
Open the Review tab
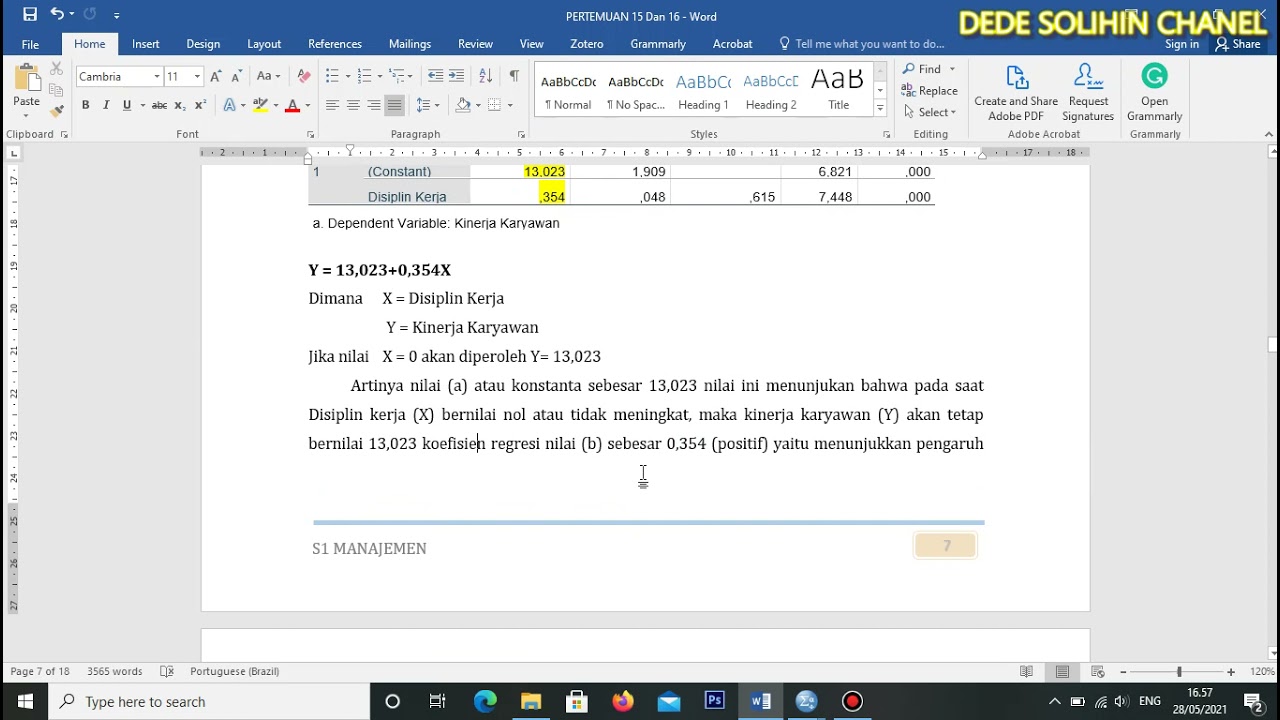pos(475,44)
